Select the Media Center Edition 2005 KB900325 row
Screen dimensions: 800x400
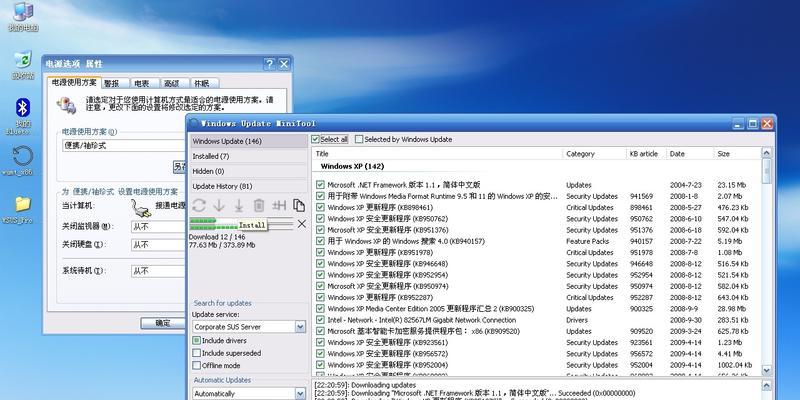pos(537,309)
